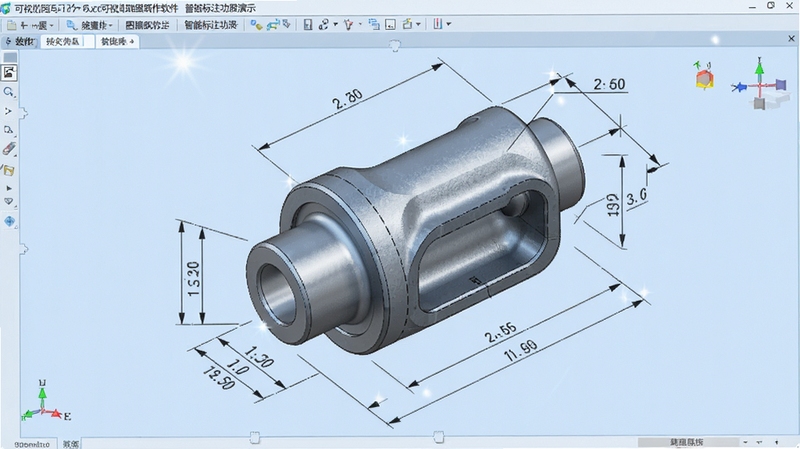Click blue cube on right of orientation triad

coord(781,85)
